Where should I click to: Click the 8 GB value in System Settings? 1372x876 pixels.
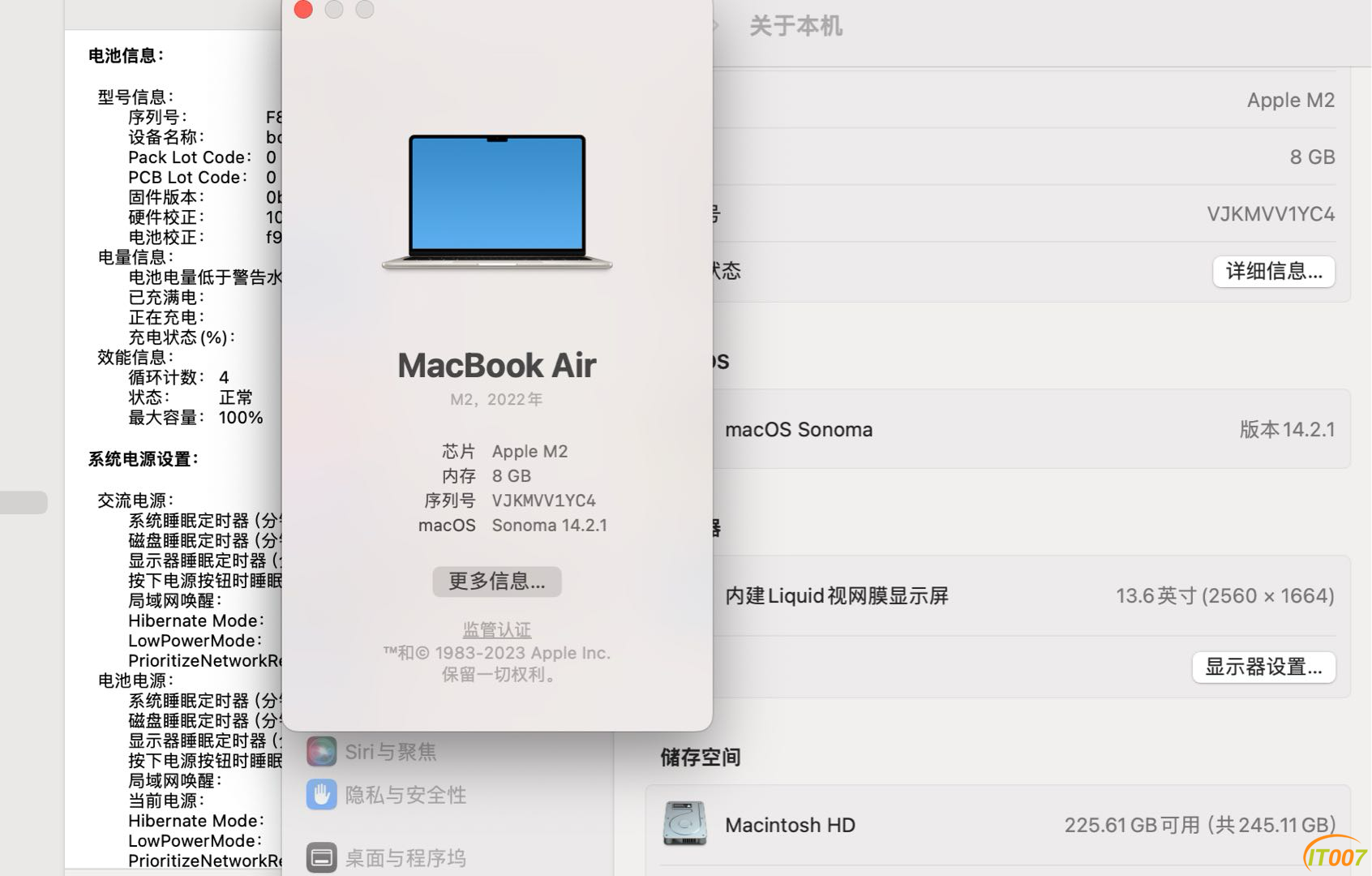(x=1312, y=157)
